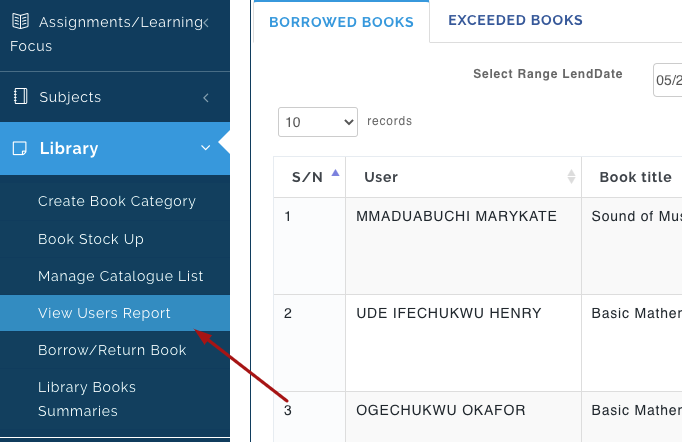Viewport: 682px width, 442px height.
Task: Click Basic Mather... title in row 2
Action: 632,343
